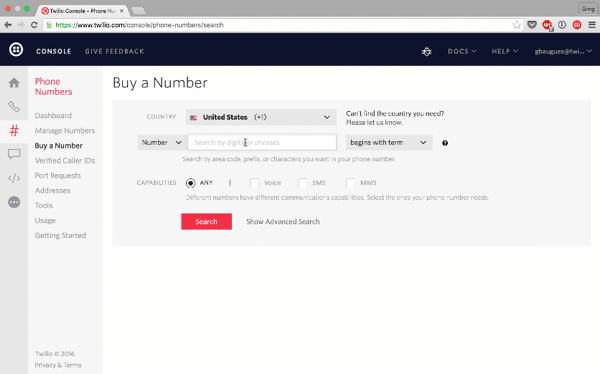Select the Phone Numbers hash icon

(14, 131)
